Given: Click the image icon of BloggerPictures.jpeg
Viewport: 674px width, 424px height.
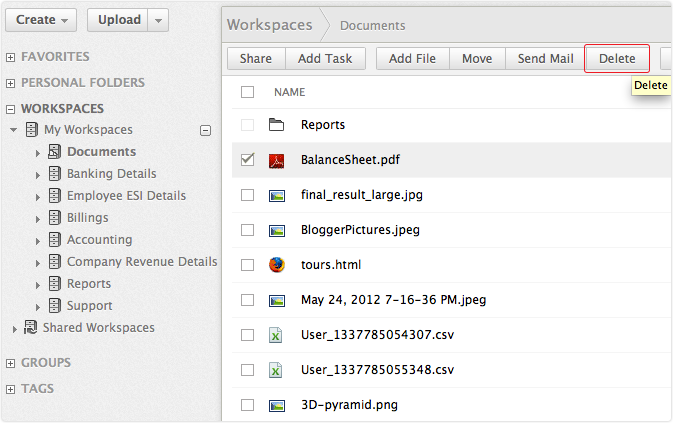Looking at the screenshot, I should [277, 231].
